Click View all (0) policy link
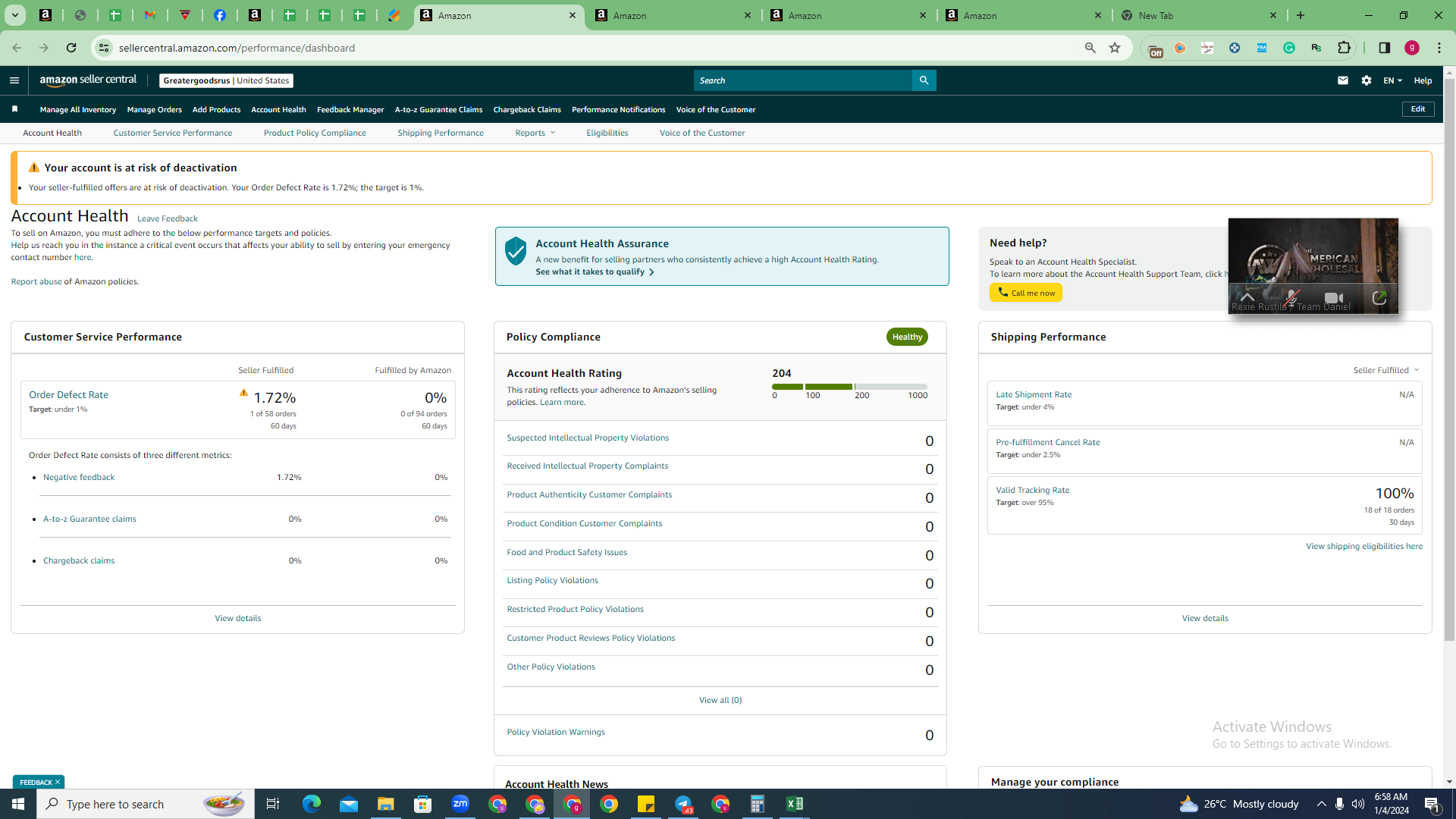 click(x=720, y=700)
